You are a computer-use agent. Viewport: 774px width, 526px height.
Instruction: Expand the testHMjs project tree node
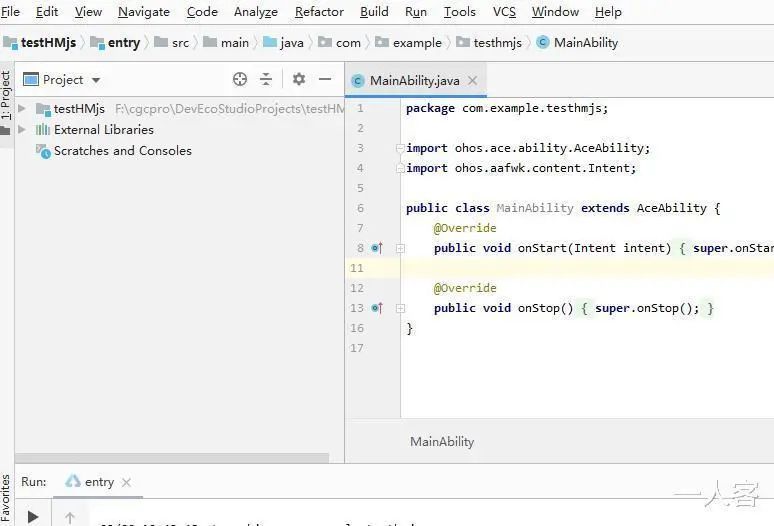coord(22,108)
